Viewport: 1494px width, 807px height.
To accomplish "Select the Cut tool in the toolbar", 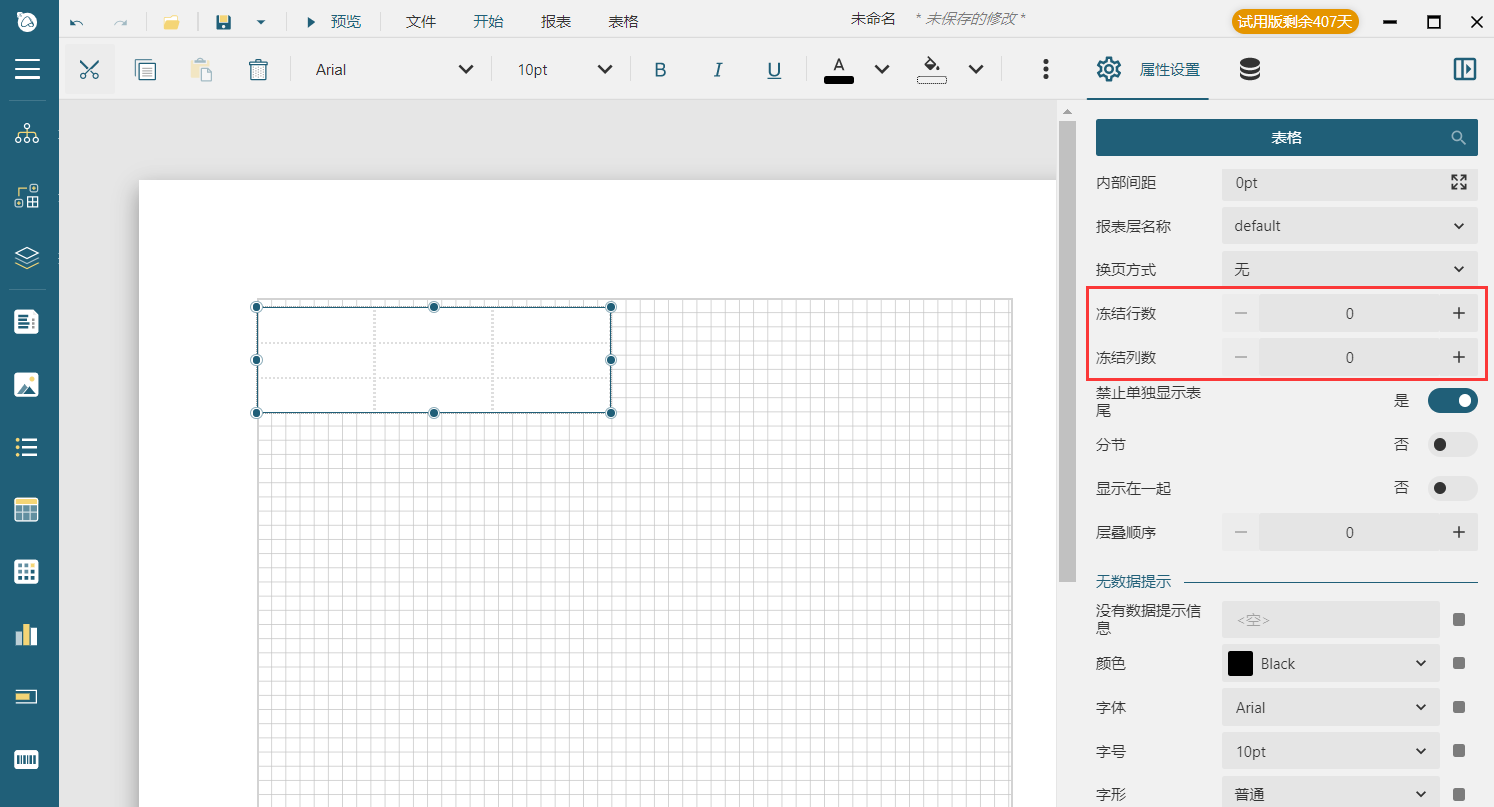I will [89, 69].
